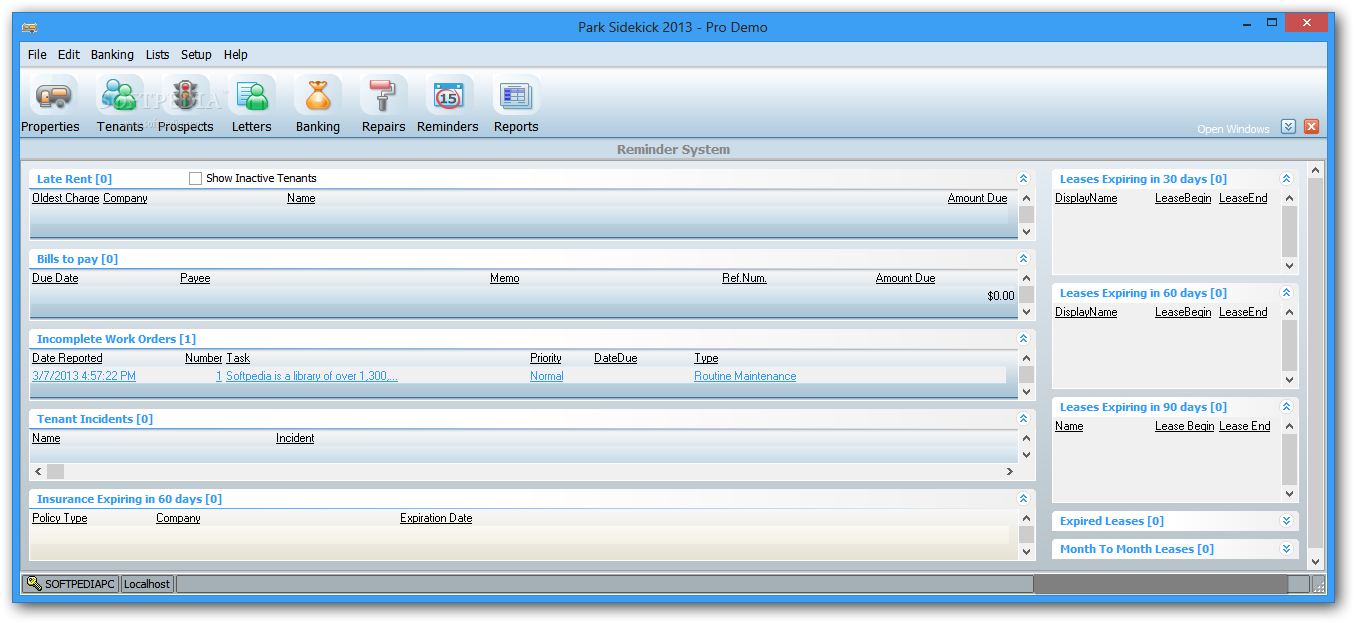Sort Late Rent by Amount Due column

pyautogui.click(x=977, y=198)
